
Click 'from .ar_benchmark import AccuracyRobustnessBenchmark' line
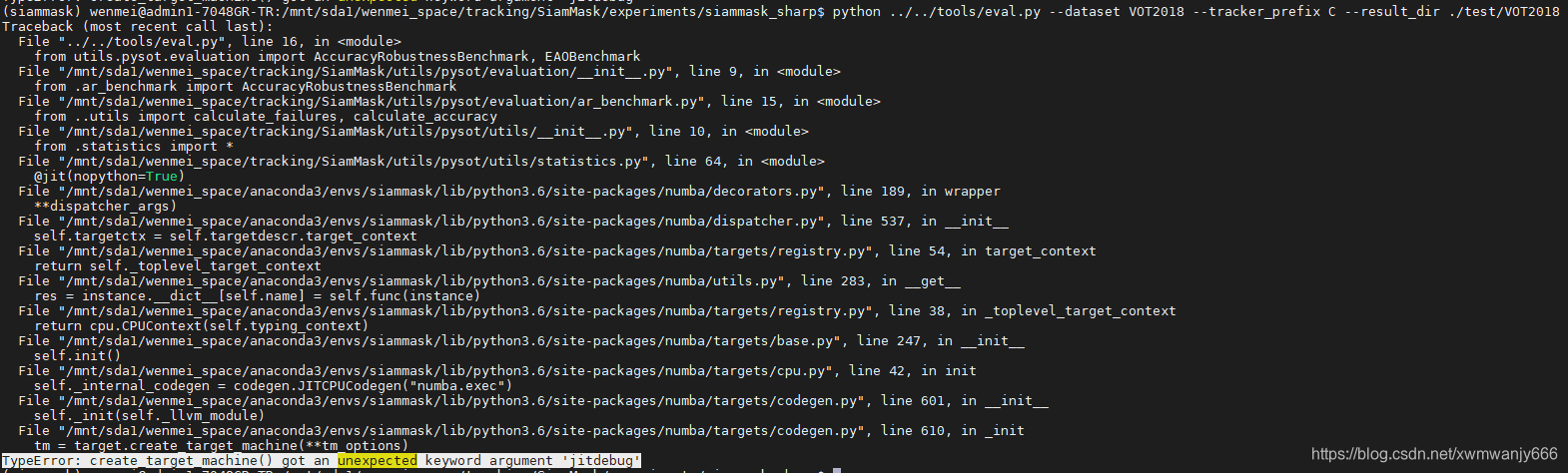point(246,86)
